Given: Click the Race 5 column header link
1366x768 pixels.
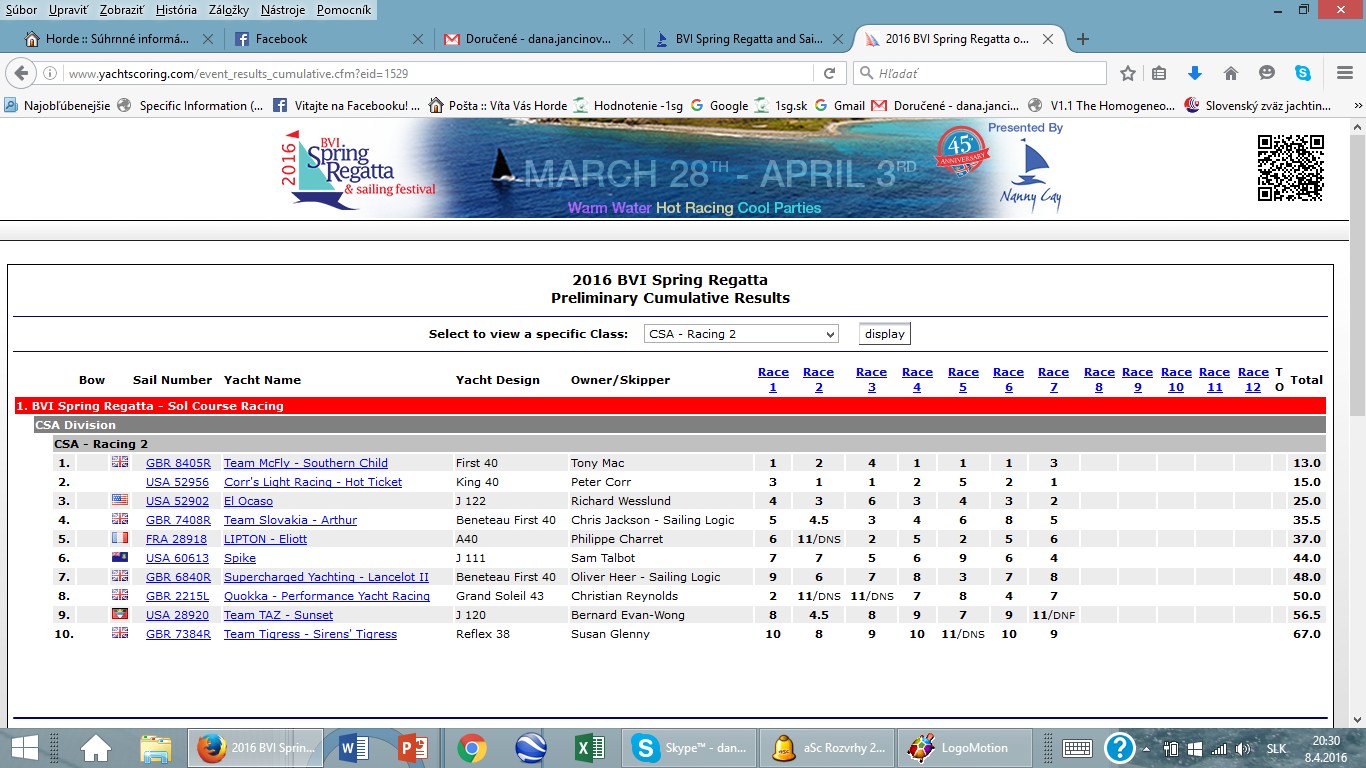Looking at the screenshot, I should [963, 379].
